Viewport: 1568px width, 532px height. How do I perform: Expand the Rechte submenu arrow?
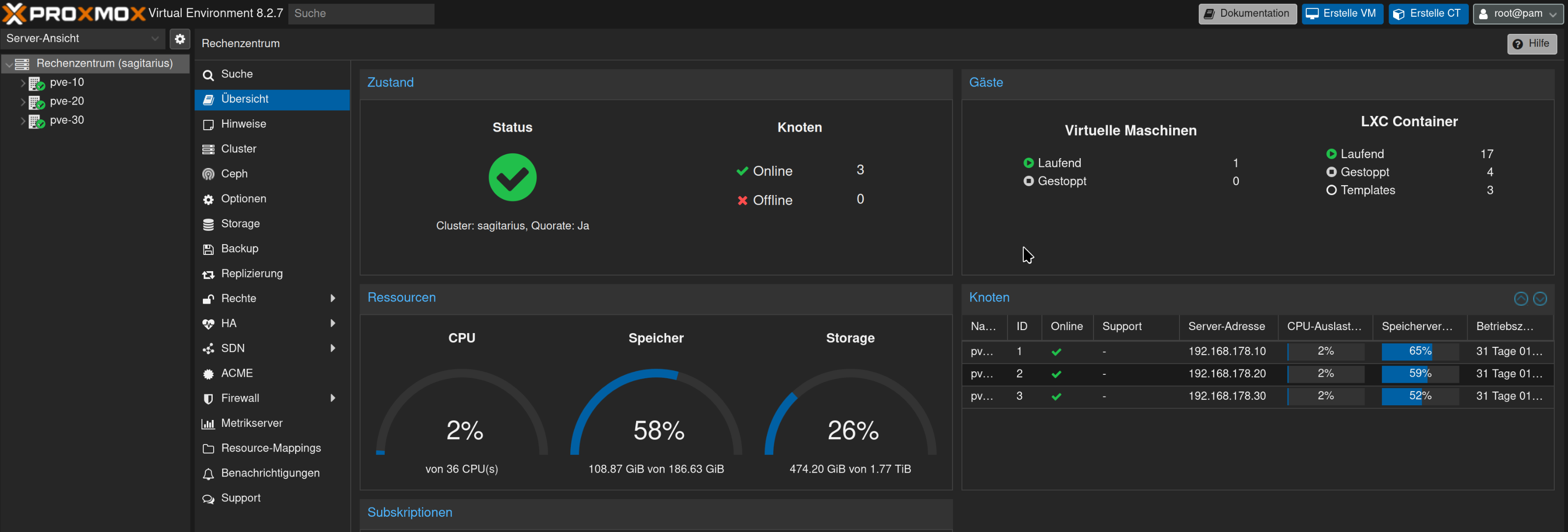(333, 298)
